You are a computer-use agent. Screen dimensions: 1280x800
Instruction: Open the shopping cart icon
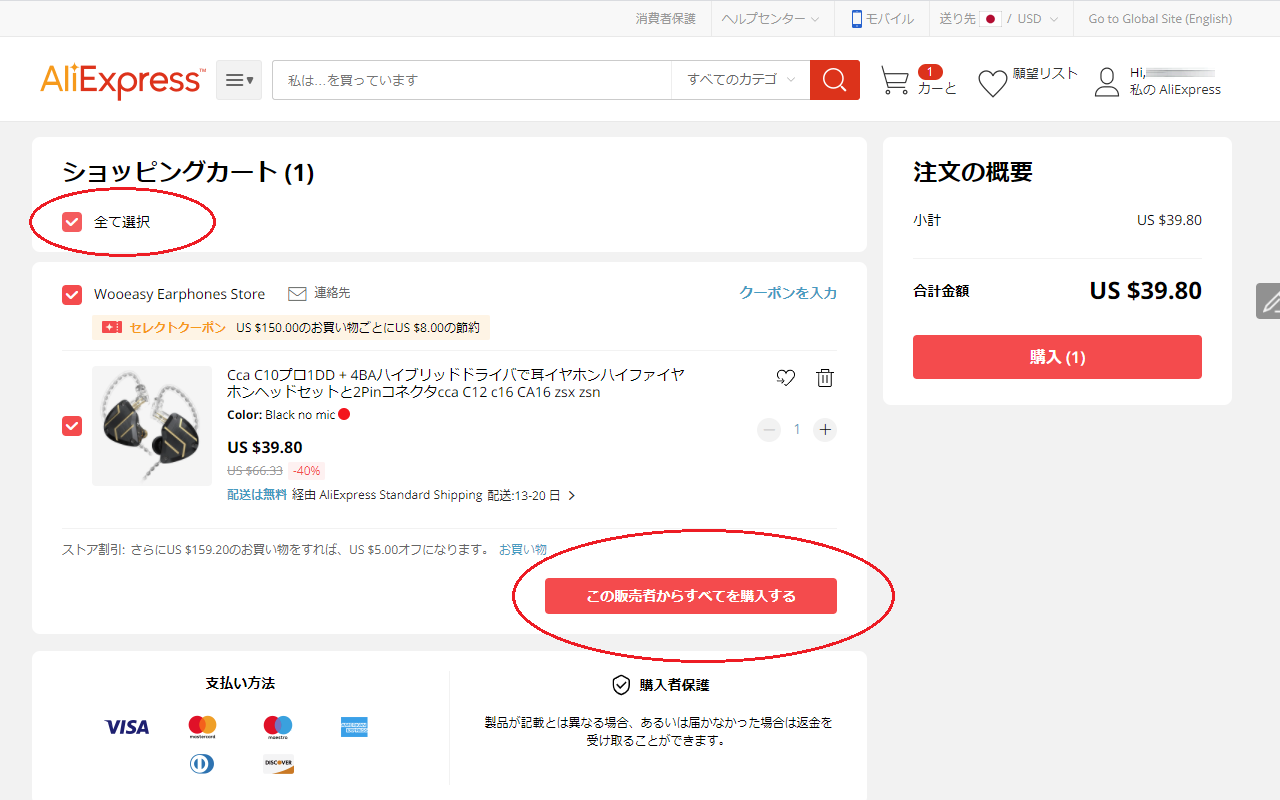(895, 82)
